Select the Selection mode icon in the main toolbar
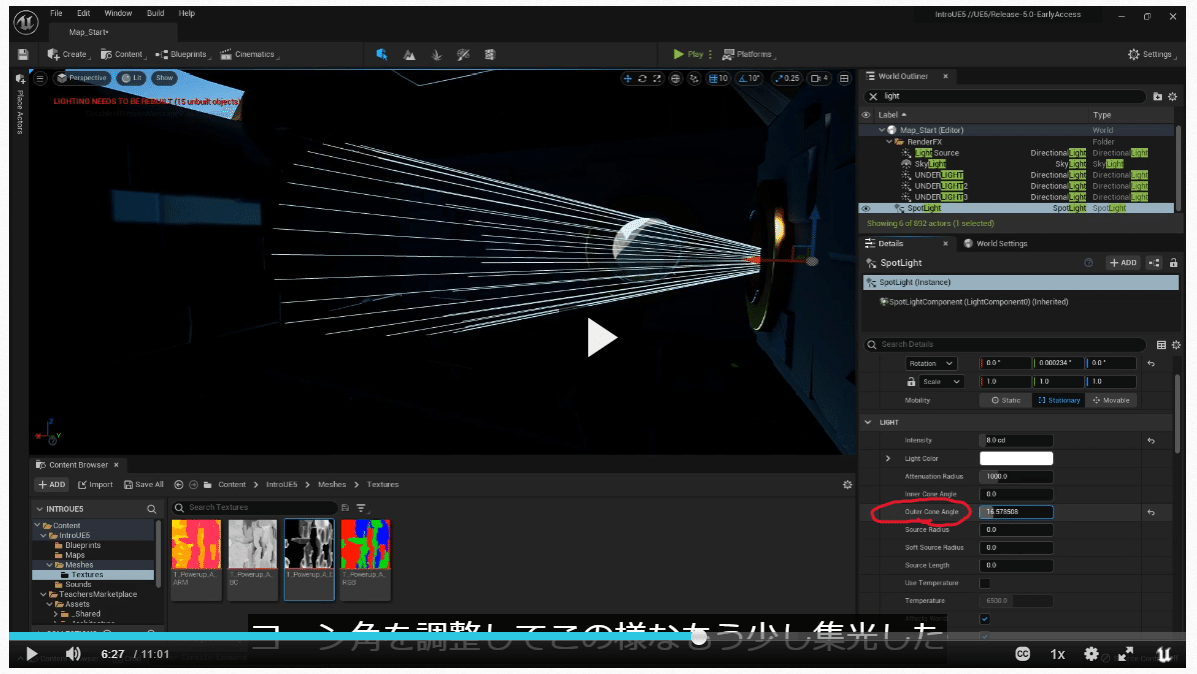 point(382,54)
